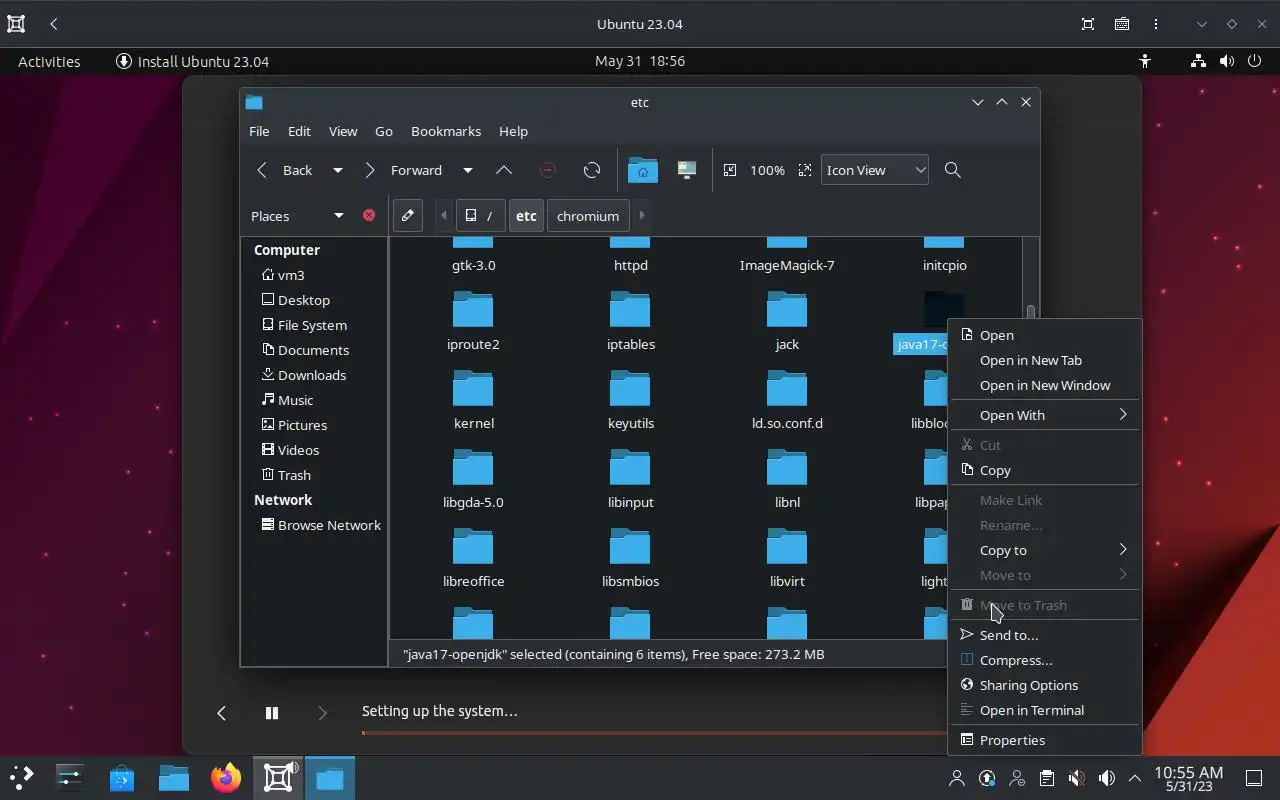This screenshot has height=800, width=1280.
Task: Open the Forward history dropdown arrow
Action: click(468, 170)
